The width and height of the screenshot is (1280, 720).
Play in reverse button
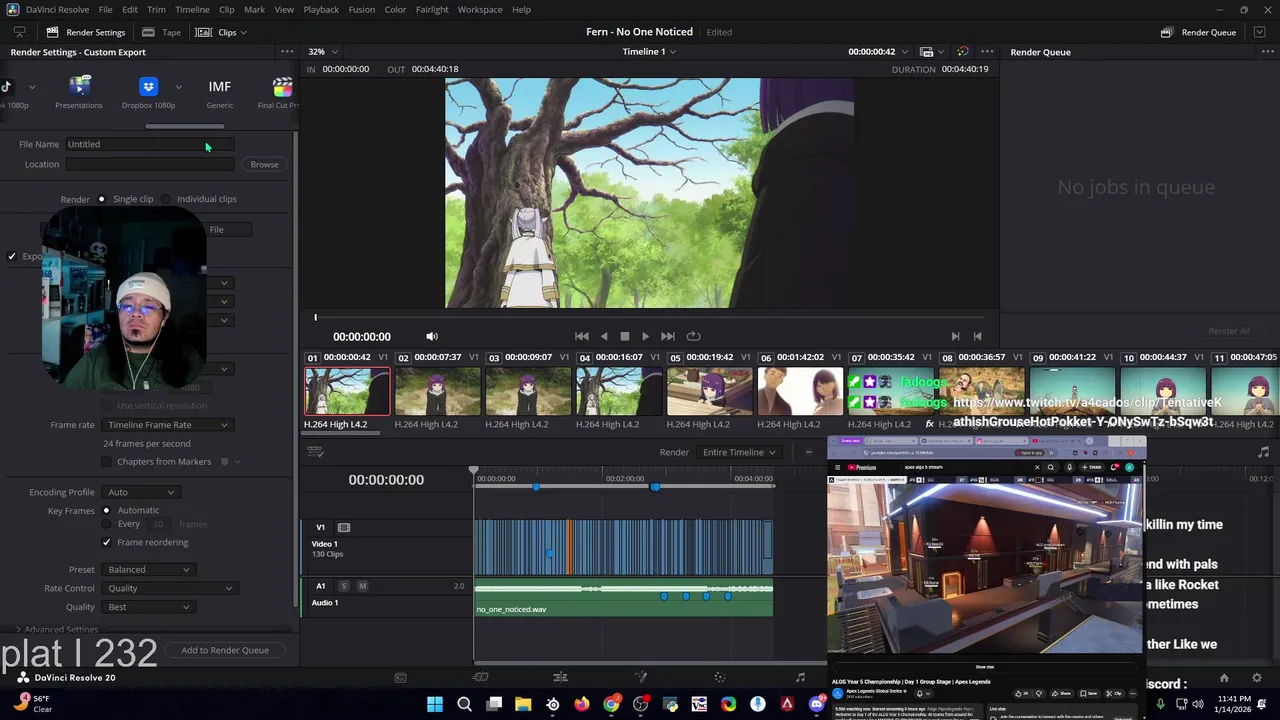[604, 337]
